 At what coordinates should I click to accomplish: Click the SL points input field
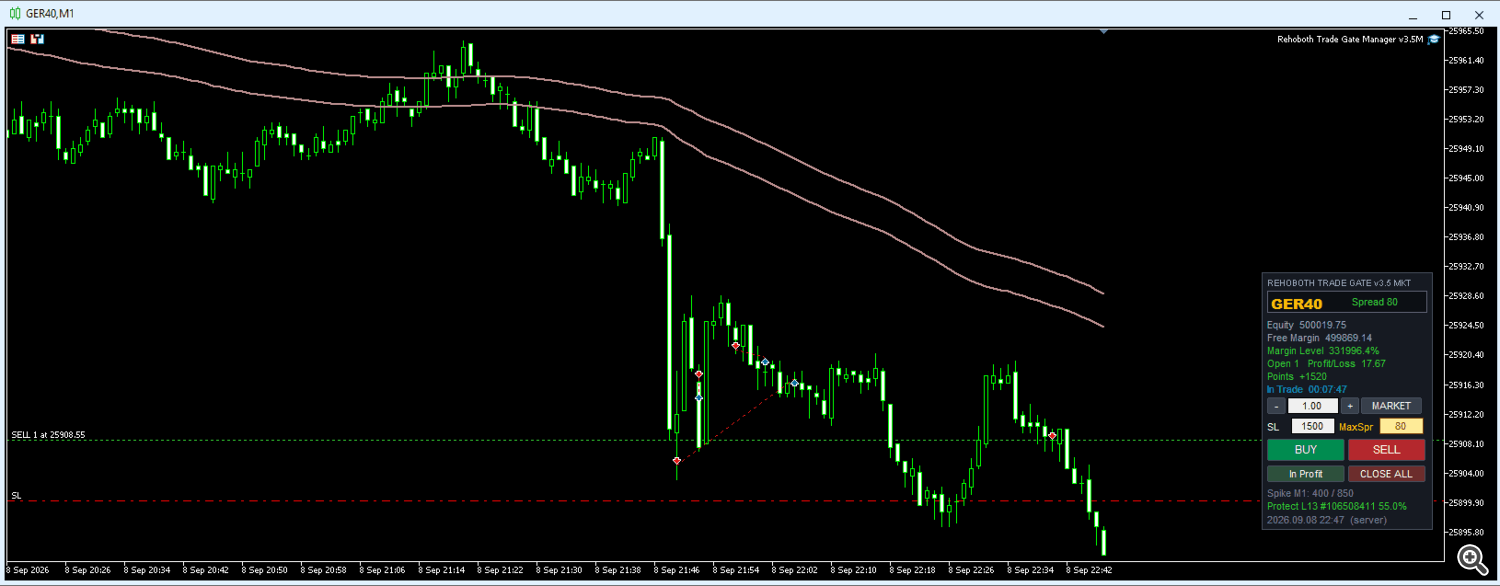(x=1312, y=426)
